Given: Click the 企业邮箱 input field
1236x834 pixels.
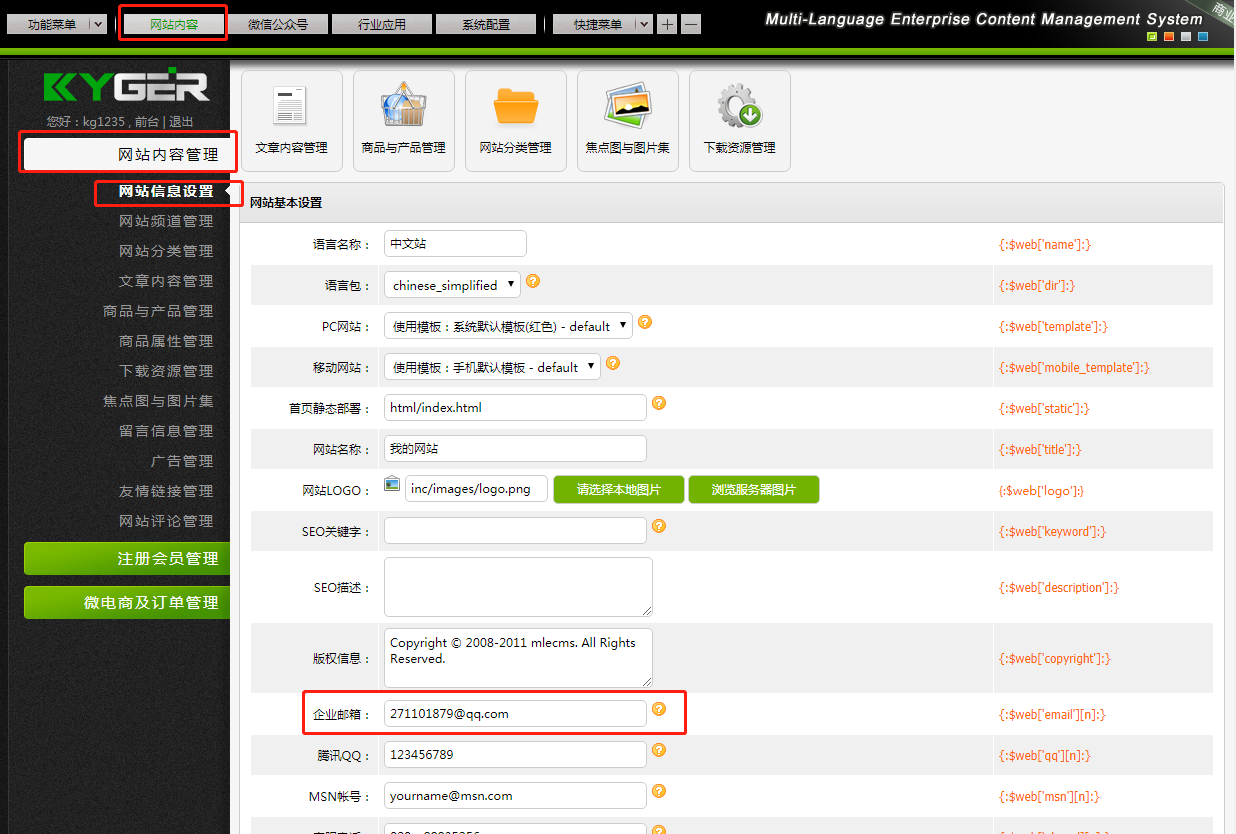Looking at the screenshot, I should 515,713.
